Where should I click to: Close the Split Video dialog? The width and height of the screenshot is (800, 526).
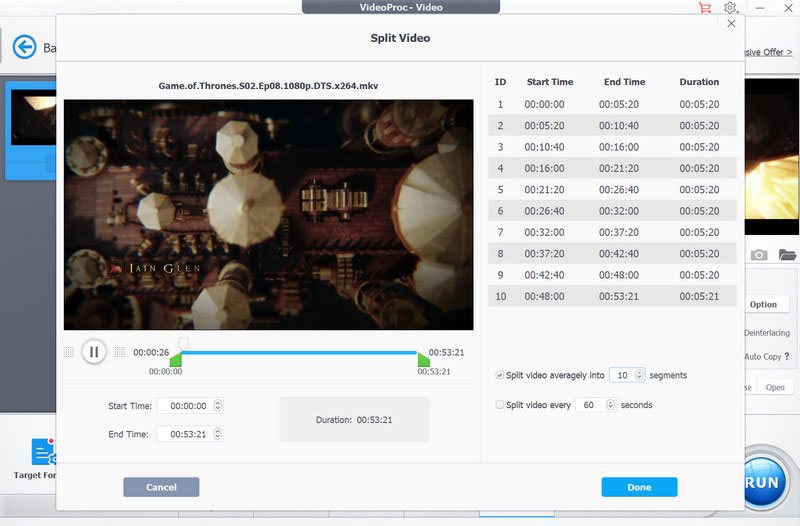(x=731, y=23)
